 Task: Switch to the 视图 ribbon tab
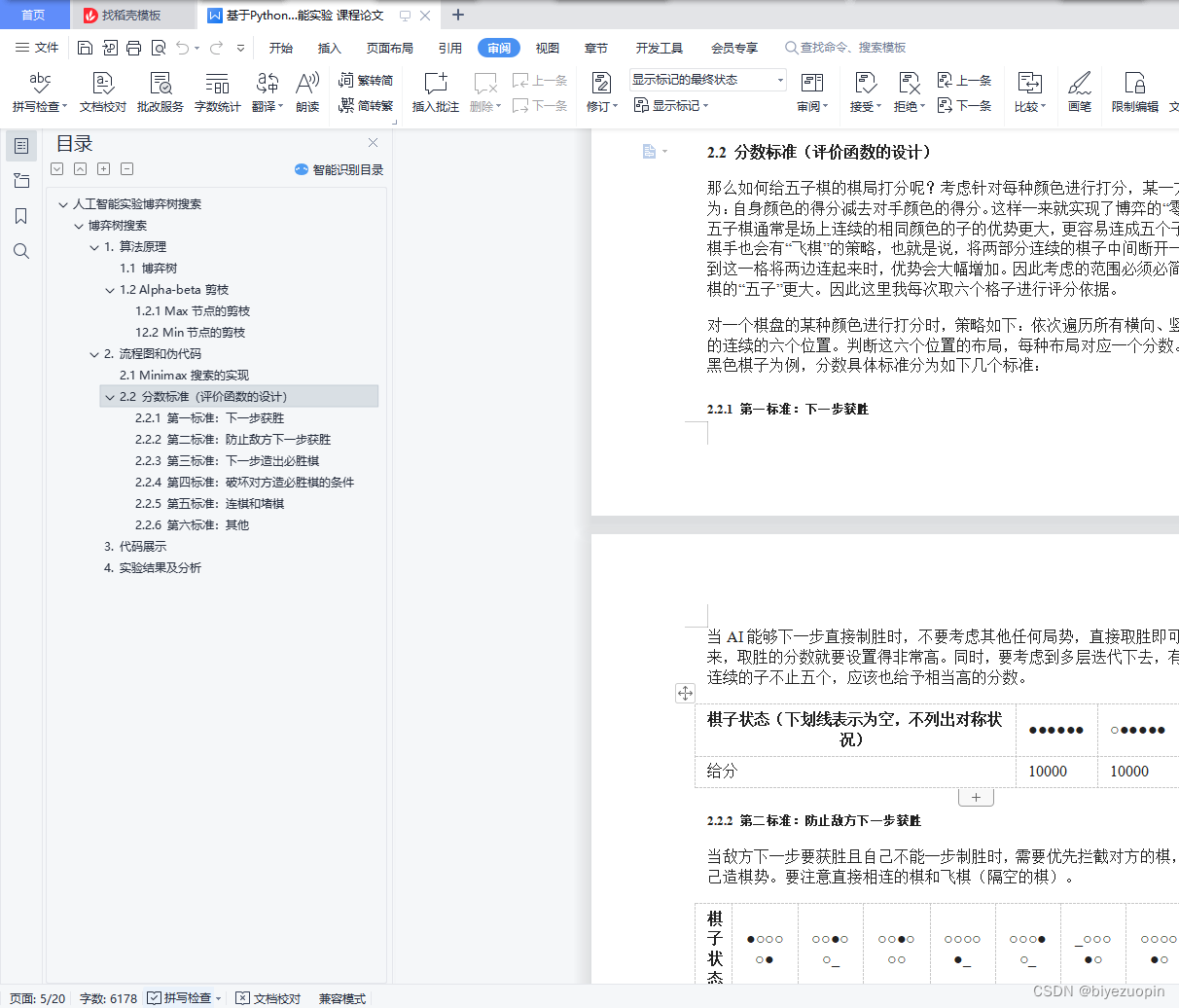coord(547,46)
